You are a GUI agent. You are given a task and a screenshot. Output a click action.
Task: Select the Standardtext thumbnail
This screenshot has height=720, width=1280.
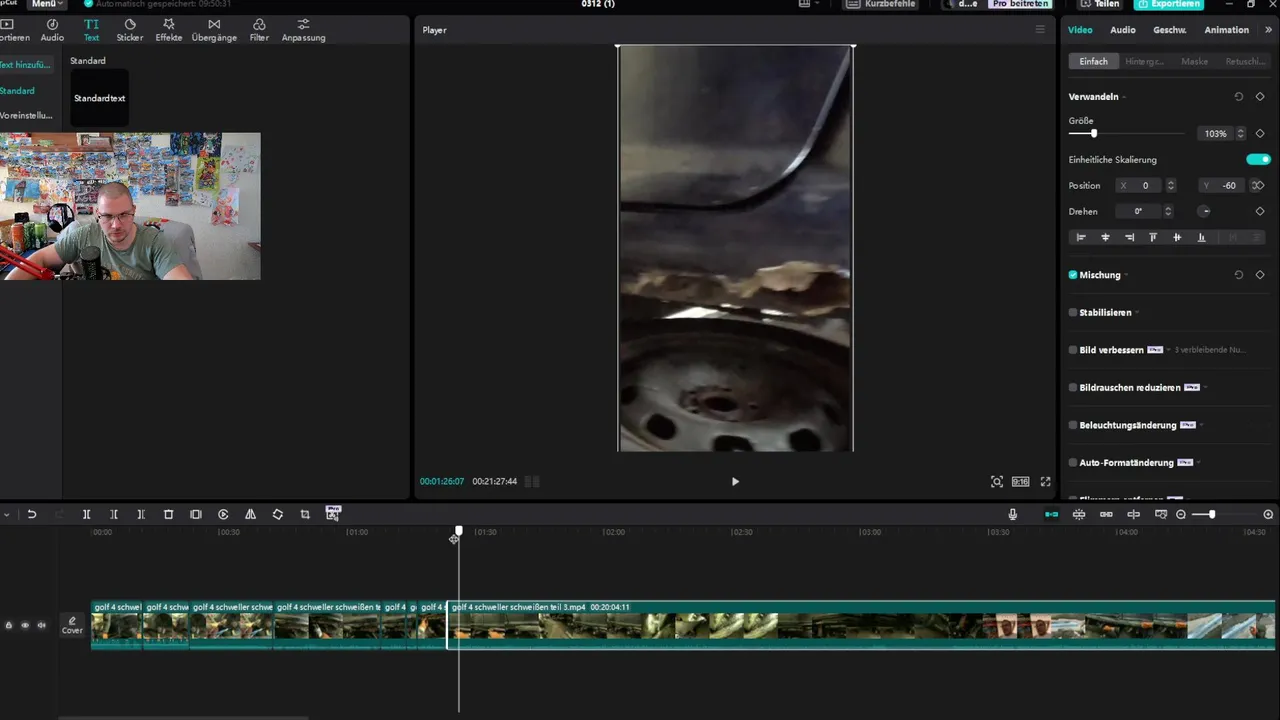point(99,98)
